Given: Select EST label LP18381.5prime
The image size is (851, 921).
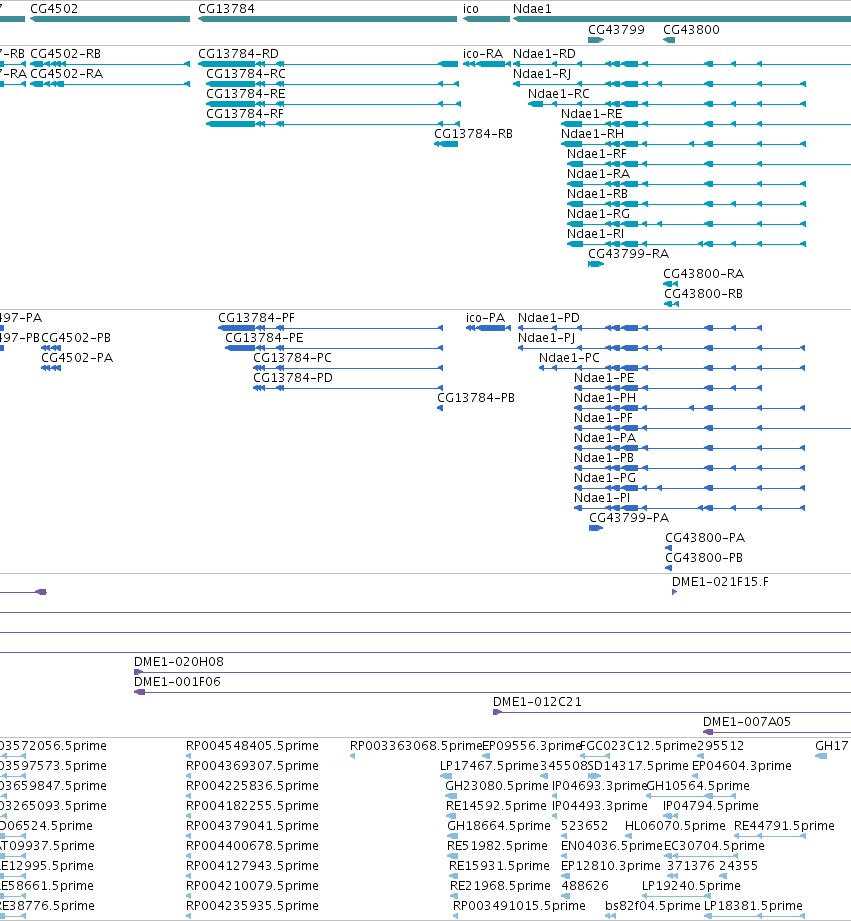Looking at the screenshot, I should point(753,905).
